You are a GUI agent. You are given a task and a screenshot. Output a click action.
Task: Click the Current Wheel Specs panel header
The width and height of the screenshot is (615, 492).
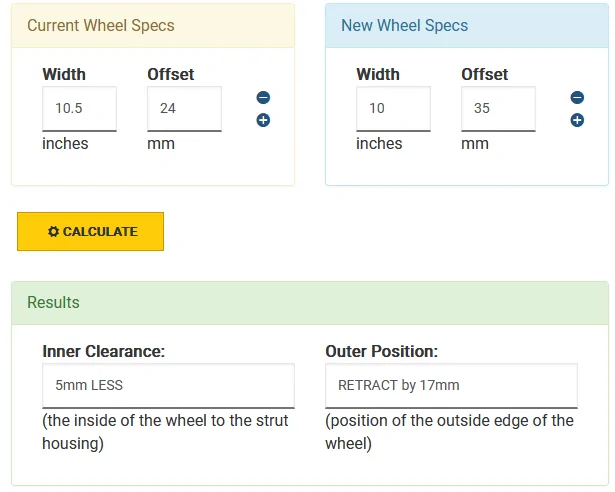[x=153, y=26]
